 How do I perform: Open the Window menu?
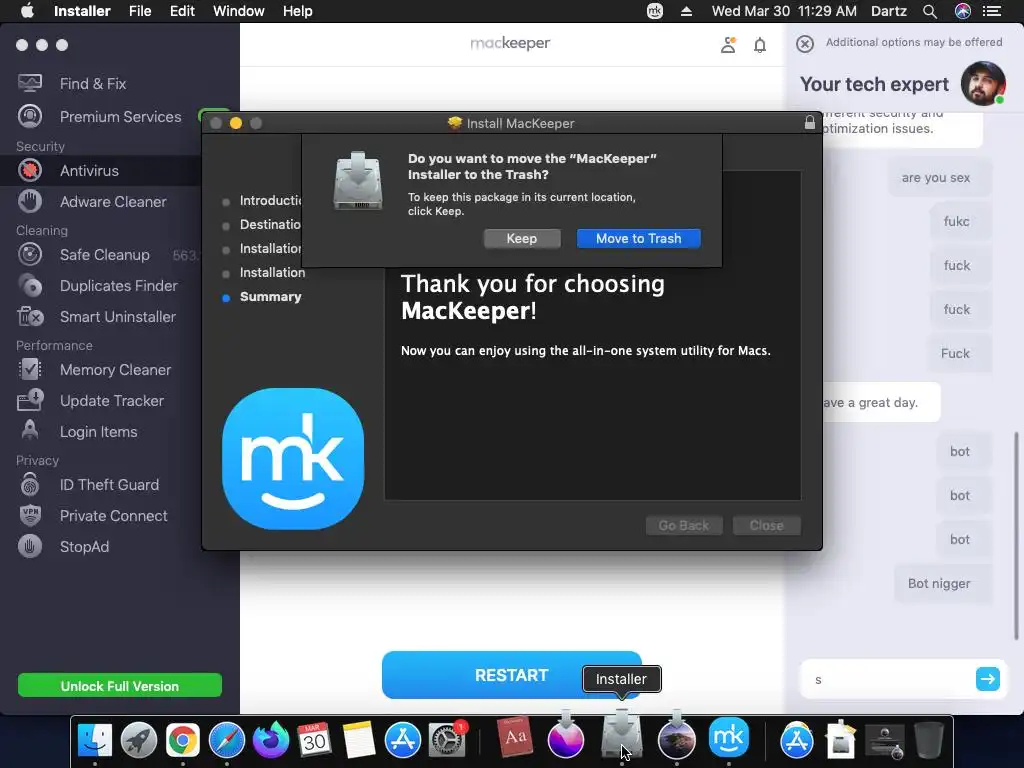coord(238,11)
